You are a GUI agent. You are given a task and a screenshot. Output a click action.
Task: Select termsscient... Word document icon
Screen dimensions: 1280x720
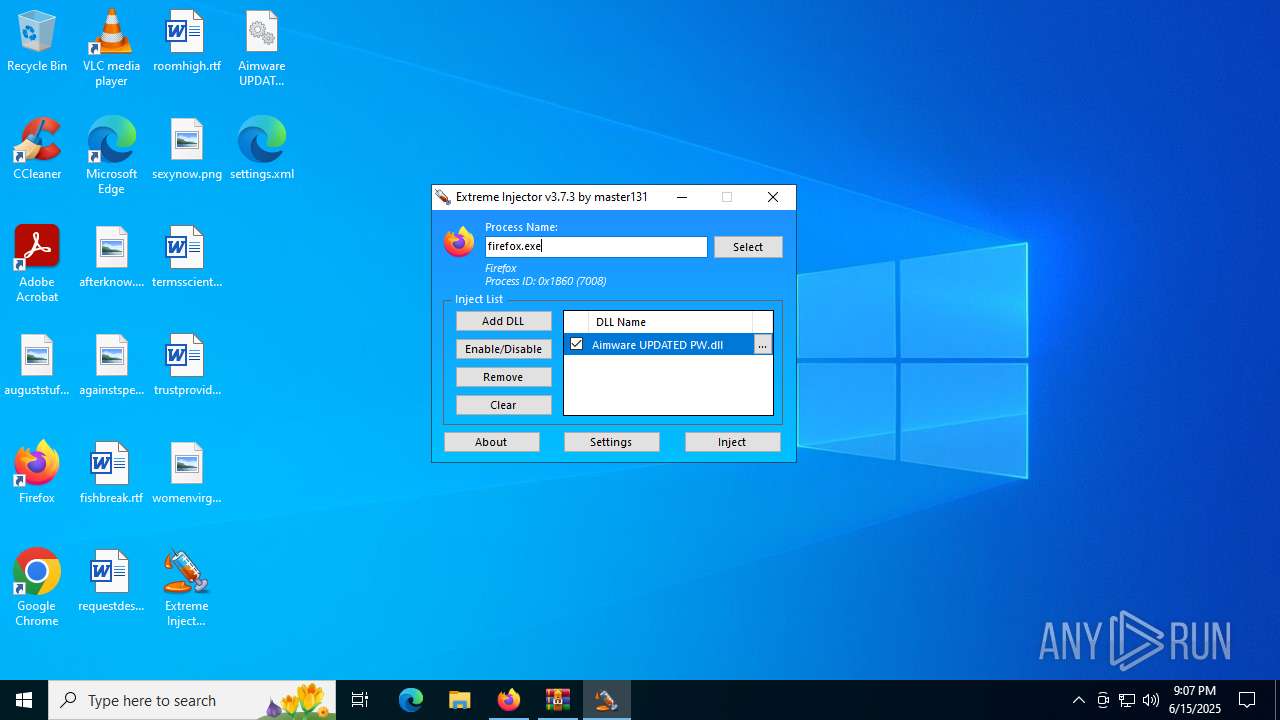click(x=186, y=257)
